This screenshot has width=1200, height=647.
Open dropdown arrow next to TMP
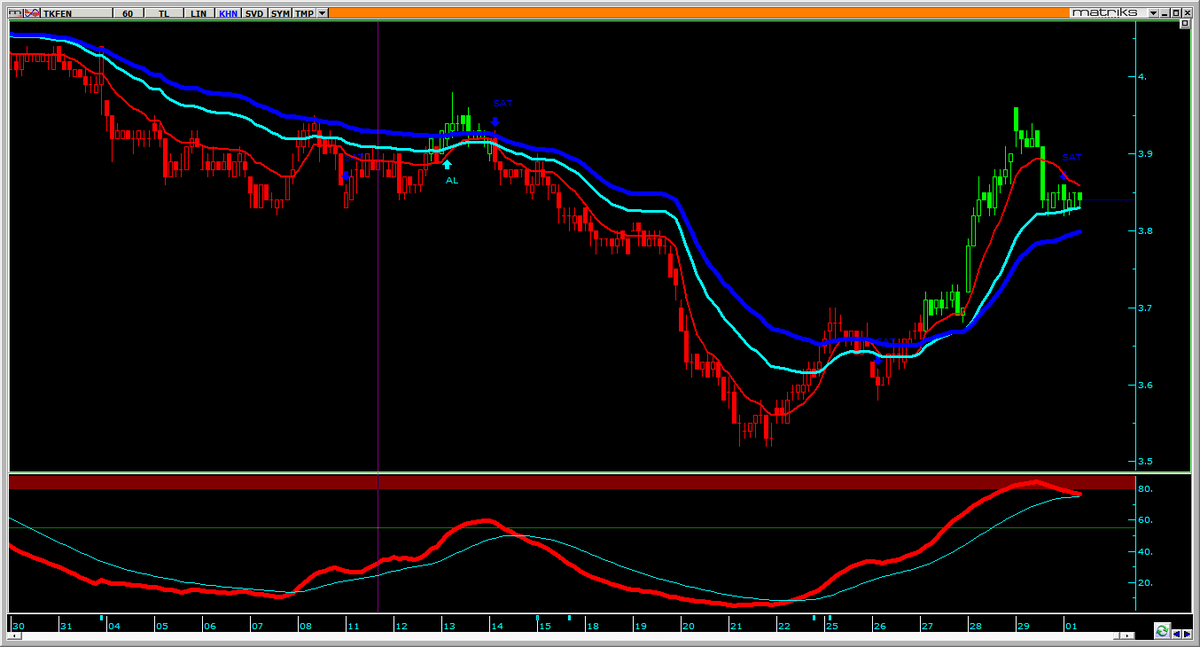tap(322, 13)
